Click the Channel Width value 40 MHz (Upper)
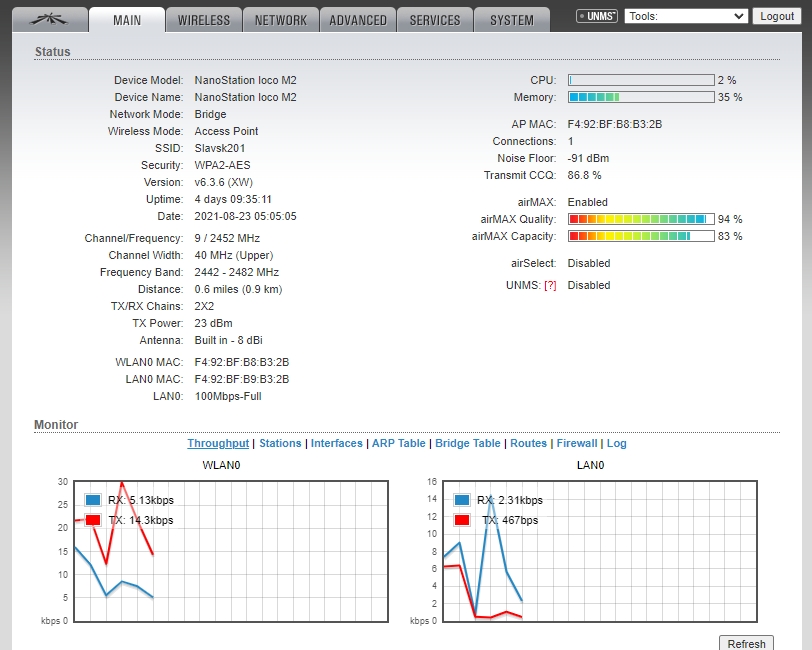Image resolution: width=812 pixels, height=650 pixels. 234,255
